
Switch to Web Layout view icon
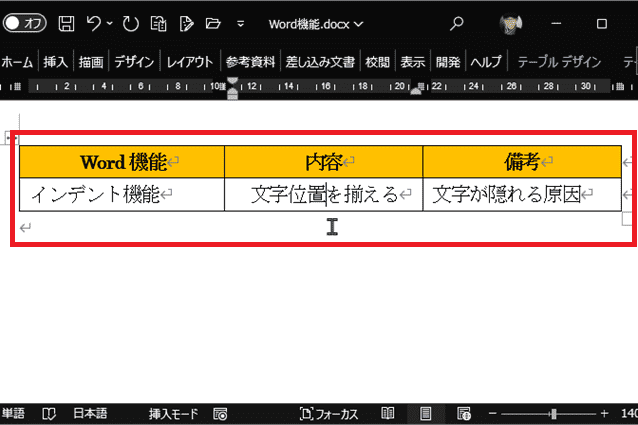pyautogui.click(x=463, y=414)
